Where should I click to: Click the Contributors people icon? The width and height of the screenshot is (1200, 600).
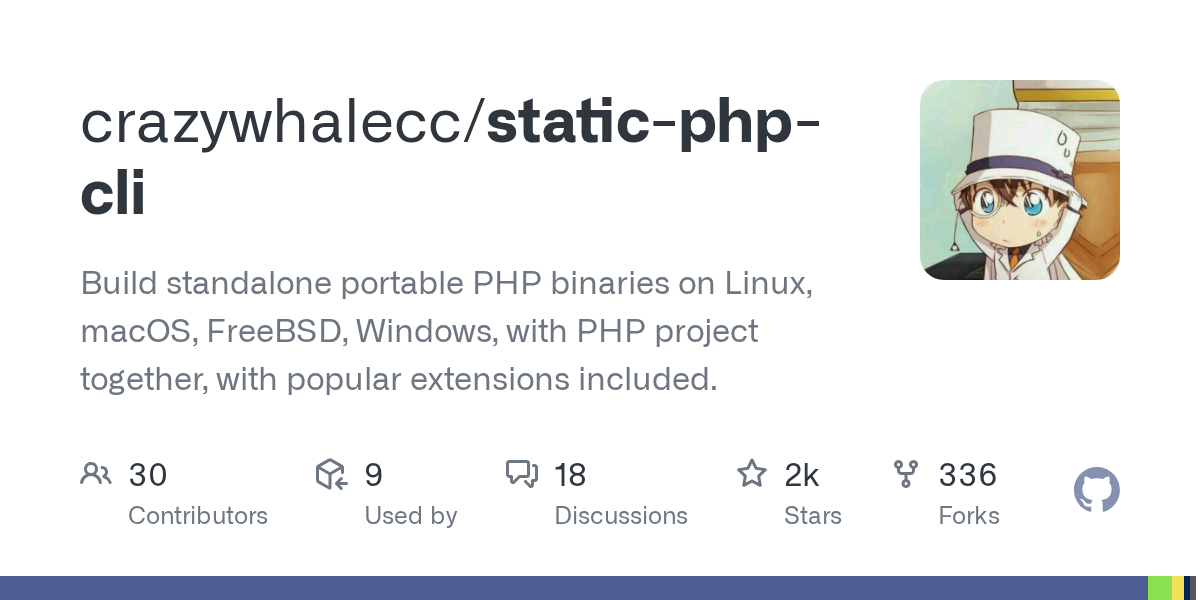coord(96,474)
